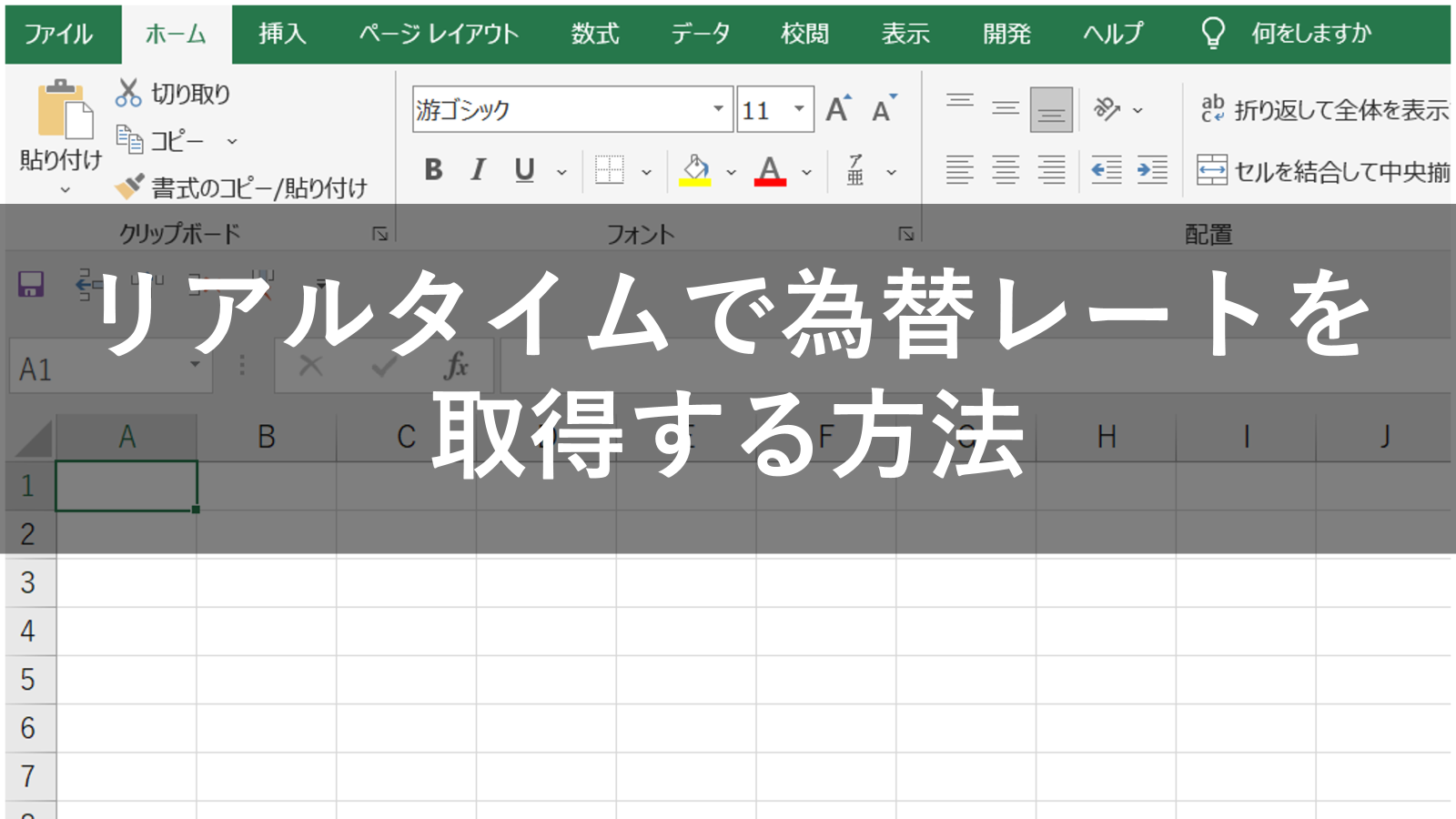Open font color dropdown arrow

click(806, 172)
